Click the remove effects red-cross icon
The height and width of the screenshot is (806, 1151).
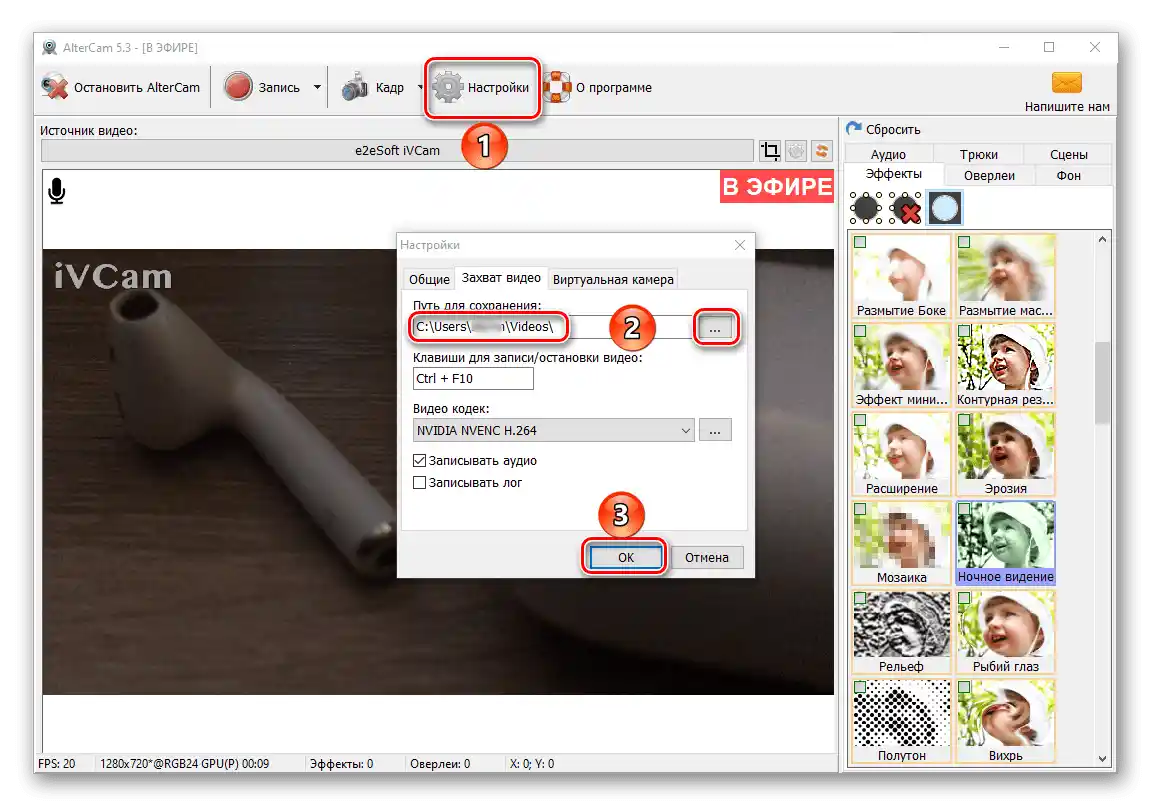[905, 208]
